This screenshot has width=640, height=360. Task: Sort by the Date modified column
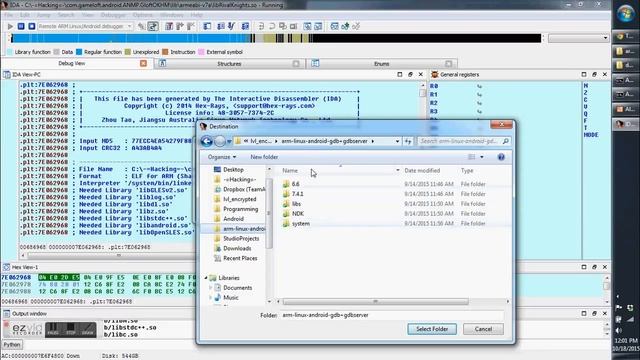(x=422, y=171)
